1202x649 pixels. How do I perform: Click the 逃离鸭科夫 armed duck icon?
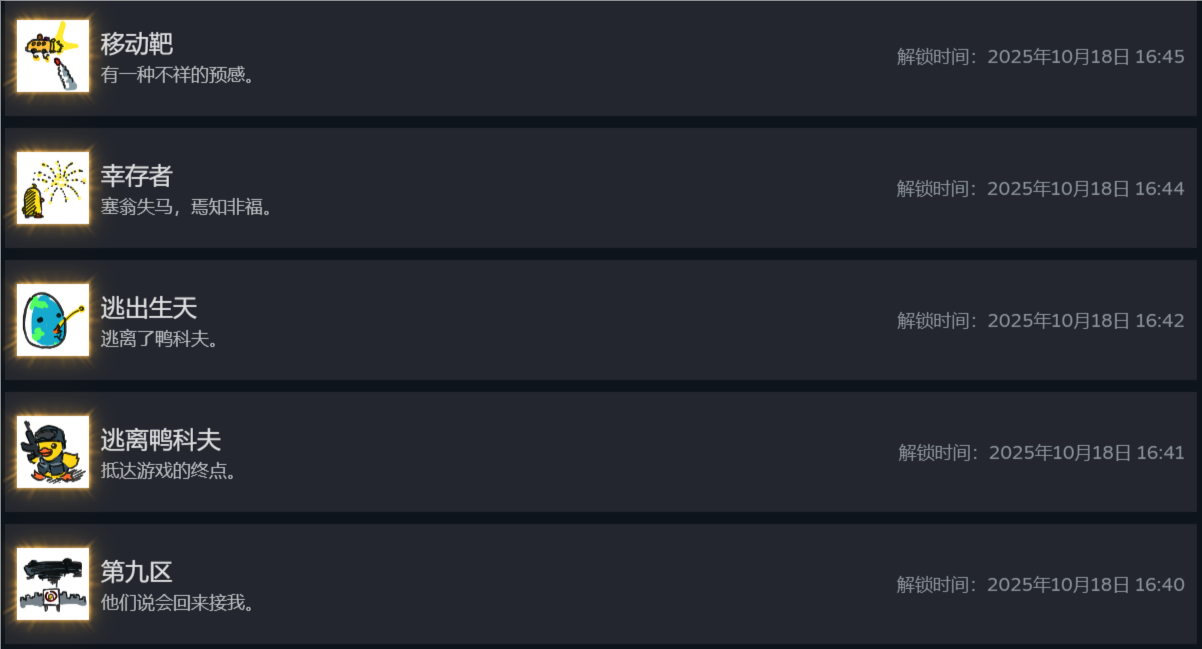tap(53, 452)
